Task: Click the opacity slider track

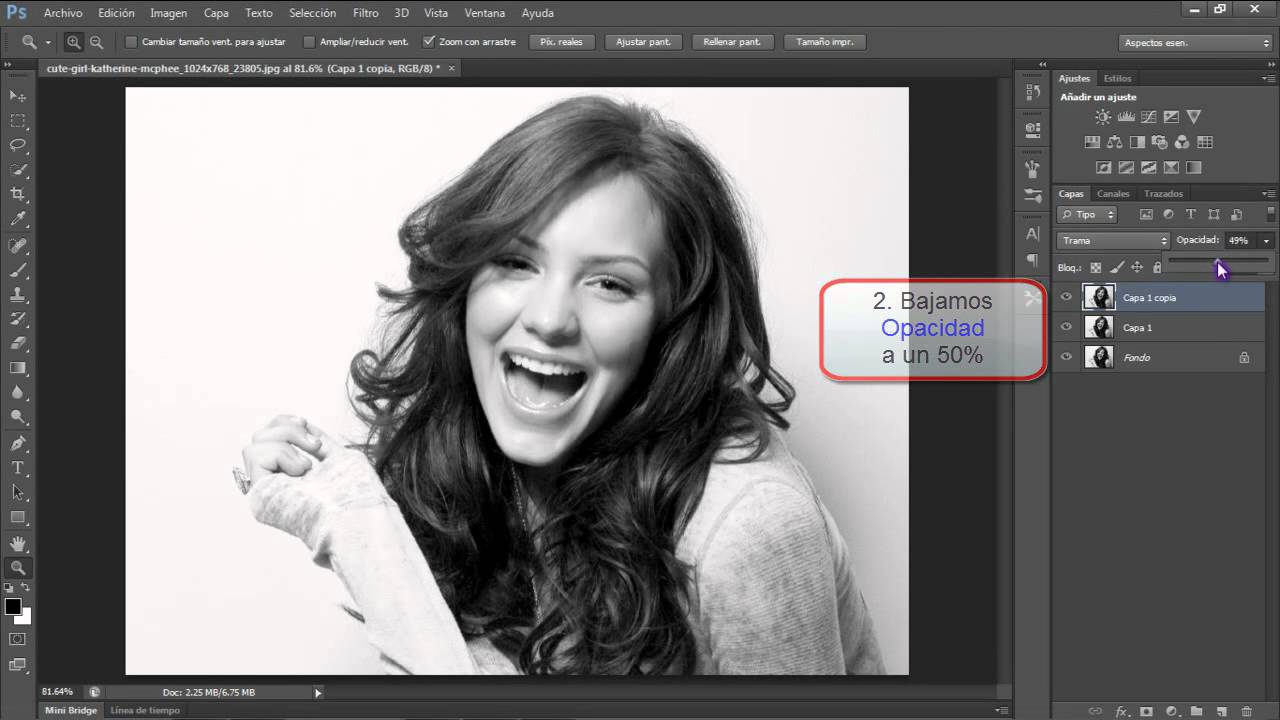Action: (1218, 260)
